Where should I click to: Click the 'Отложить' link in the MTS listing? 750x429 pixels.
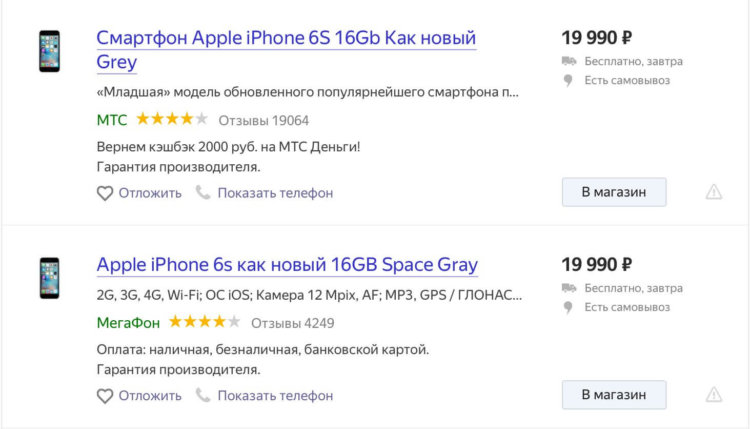coord(150,193)
